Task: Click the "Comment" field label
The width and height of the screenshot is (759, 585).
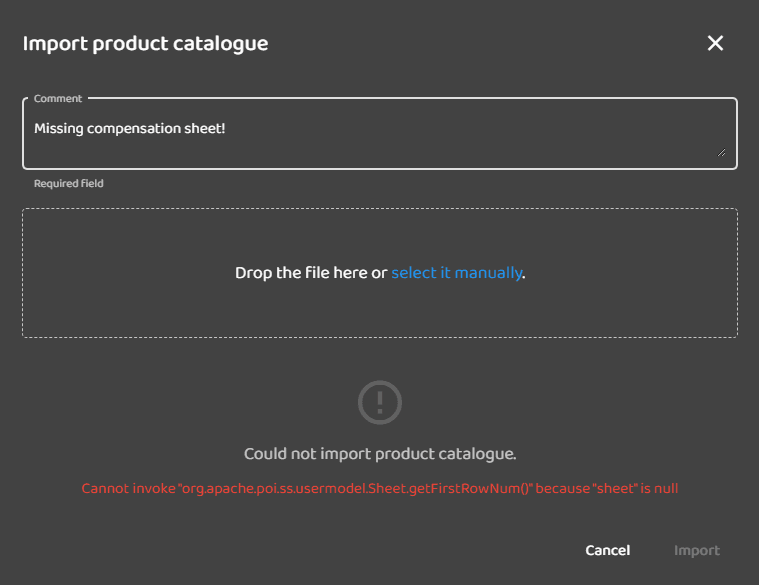Action: (58, 99)
